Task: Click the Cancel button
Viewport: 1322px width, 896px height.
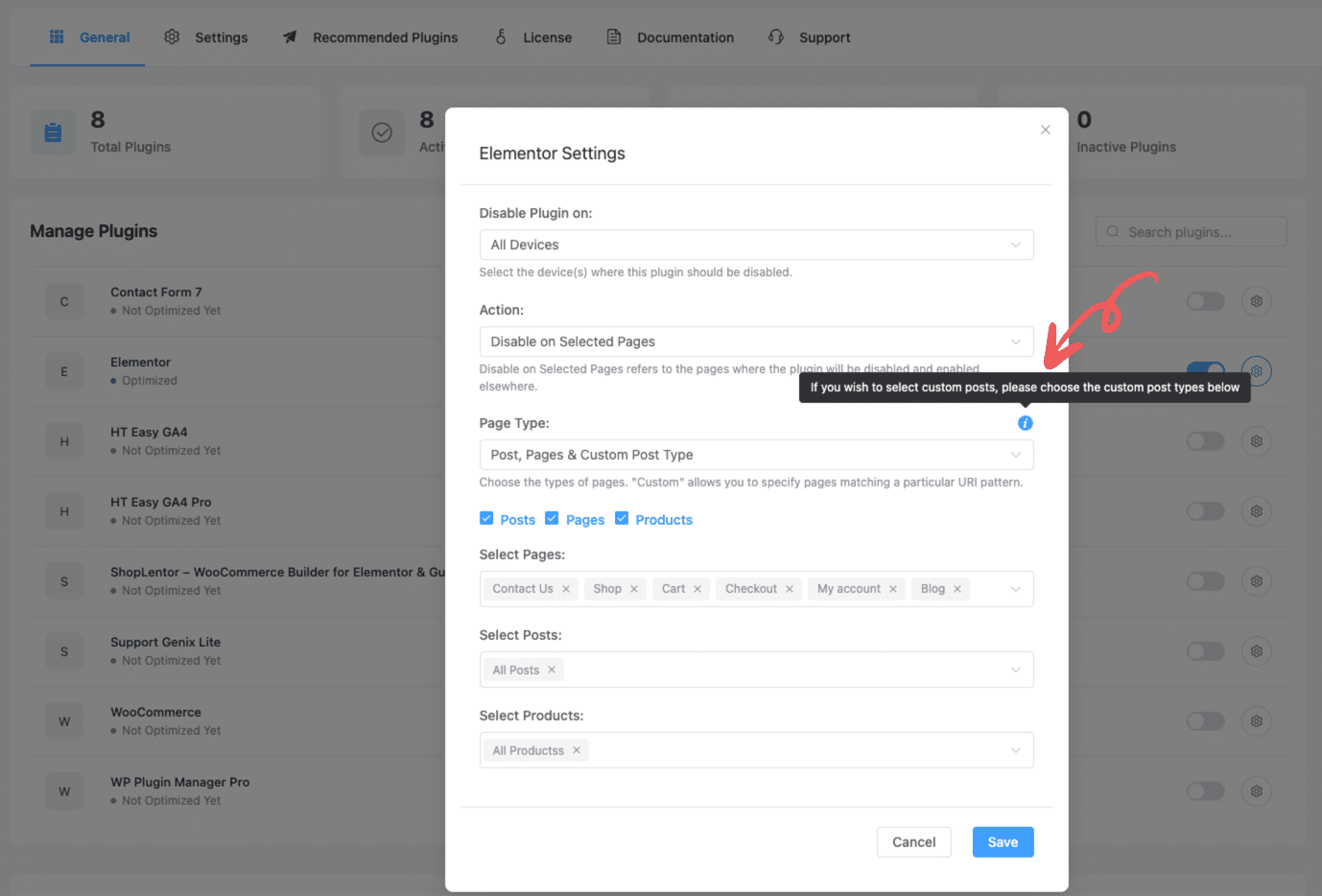Action: click(913, 841)
